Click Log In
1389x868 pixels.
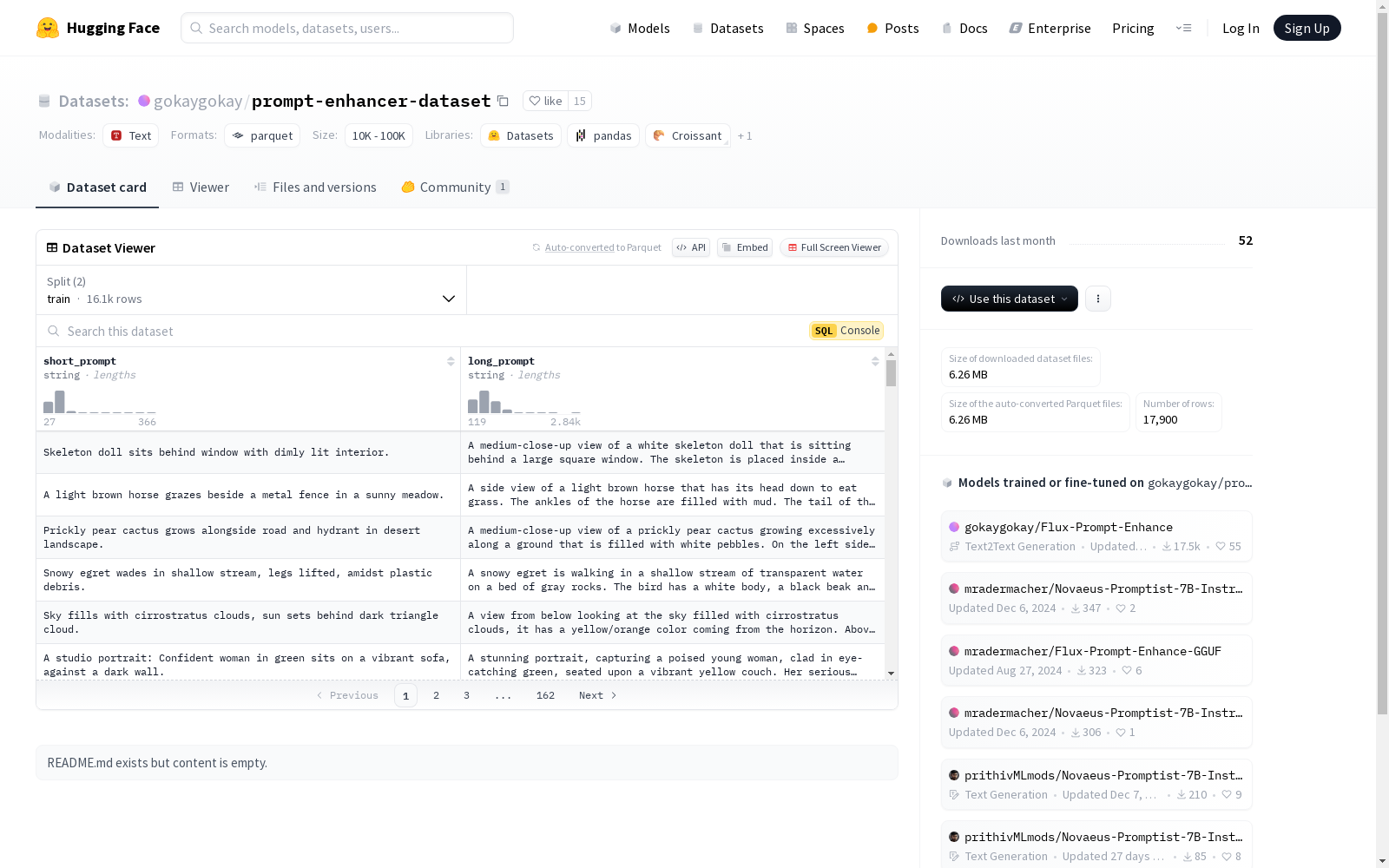click(x=1241, y=28)
